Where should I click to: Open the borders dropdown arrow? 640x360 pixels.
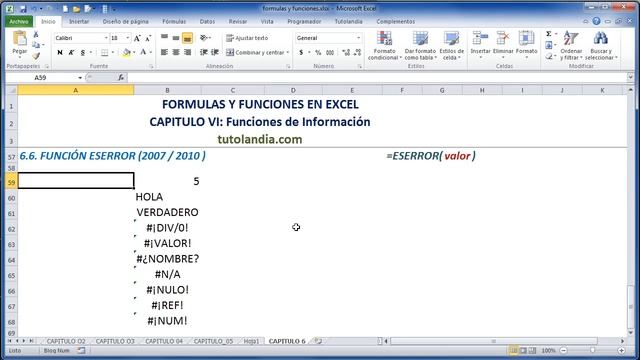[113, 52]
